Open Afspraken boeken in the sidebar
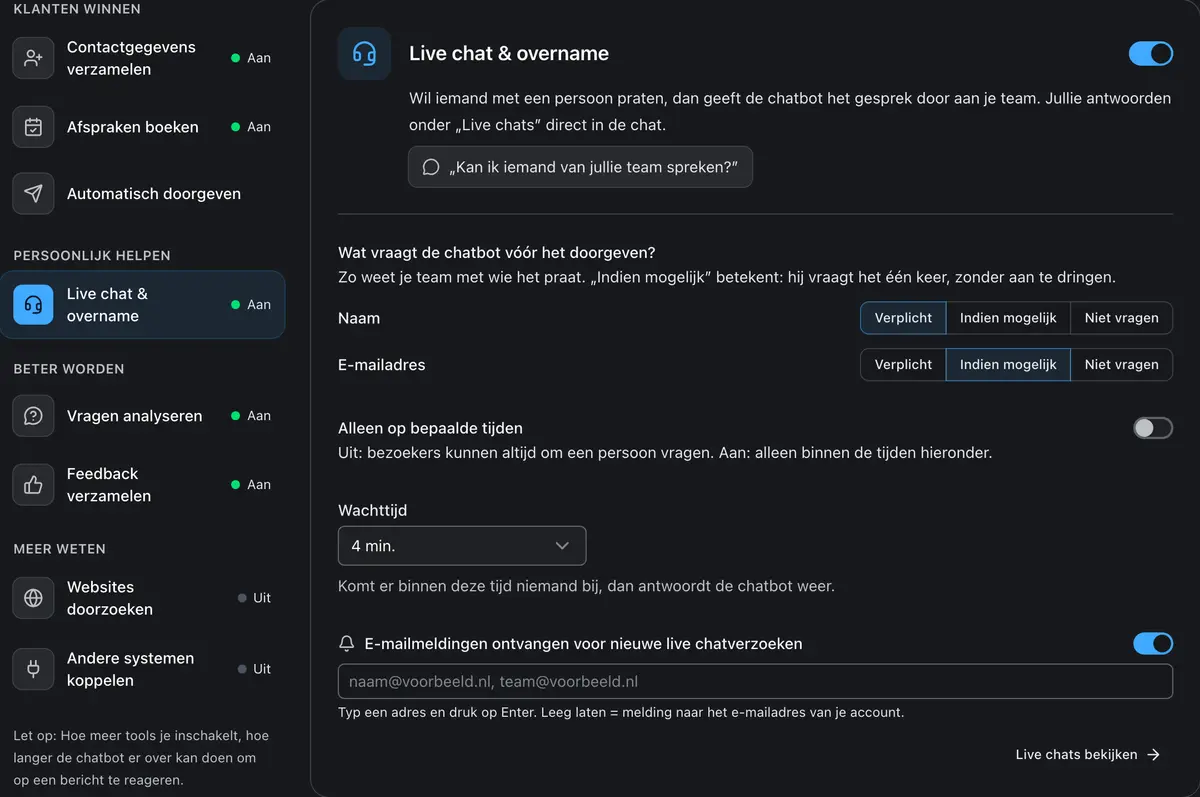The width and height of the screenshot is (1200, 797). 143,127
